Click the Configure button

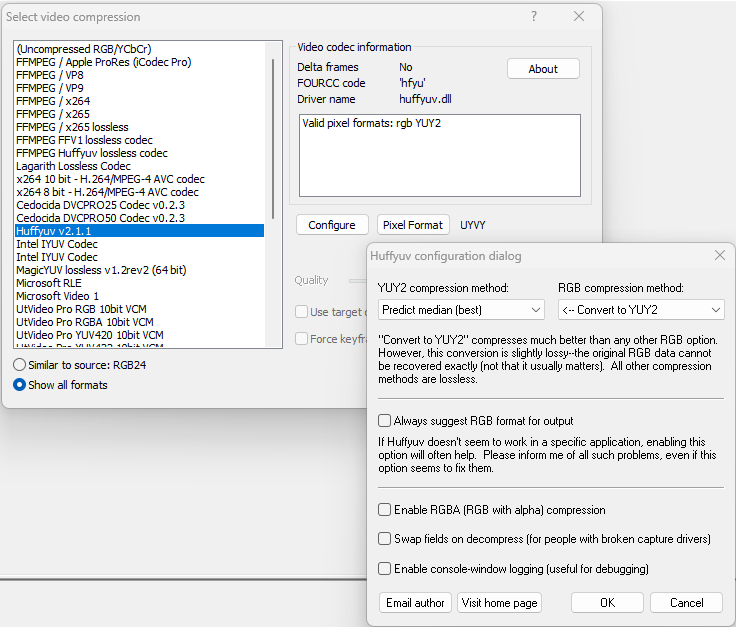point(332,225)
